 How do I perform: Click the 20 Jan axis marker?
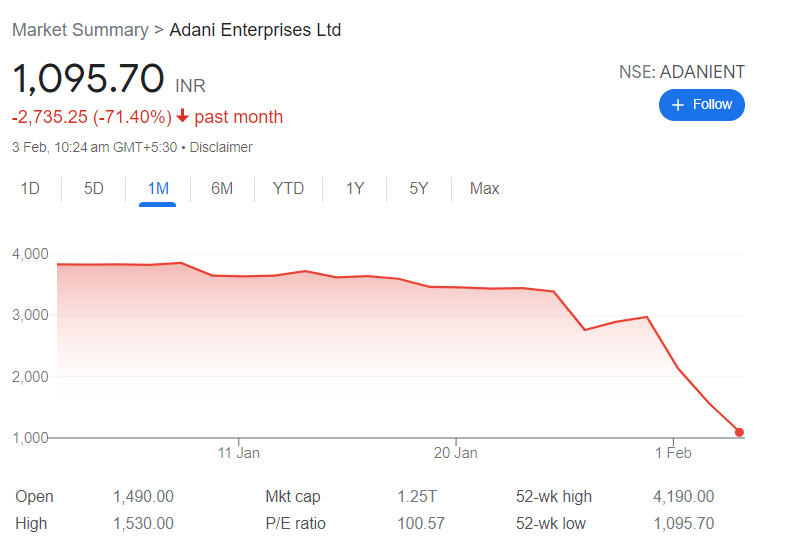pyautogui.click(x=455, y=453)
